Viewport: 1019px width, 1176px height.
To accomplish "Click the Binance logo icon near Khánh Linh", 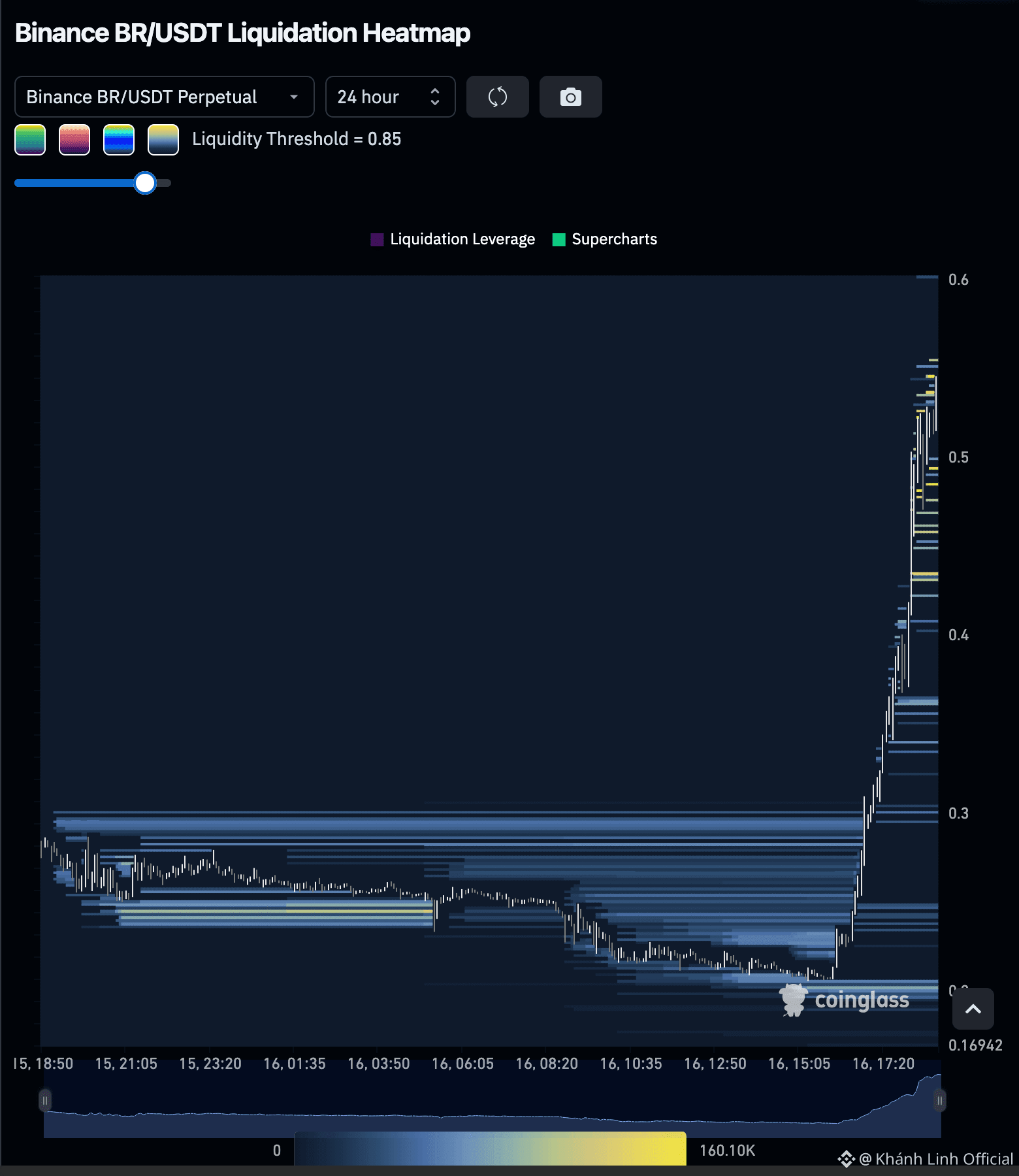I will coord(846,1159).
